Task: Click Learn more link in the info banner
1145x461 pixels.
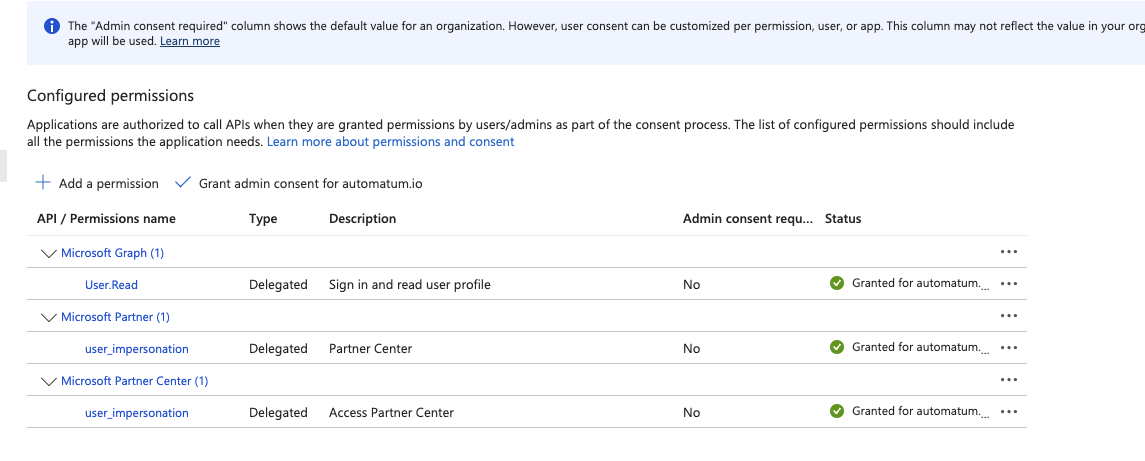Action: click(x=190, y=42)
